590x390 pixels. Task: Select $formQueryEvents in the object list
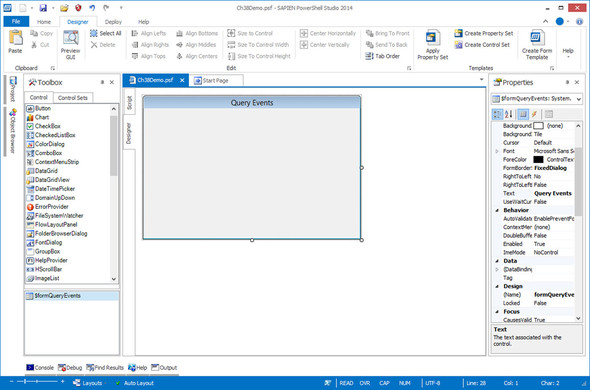click(x=71, y=296)
